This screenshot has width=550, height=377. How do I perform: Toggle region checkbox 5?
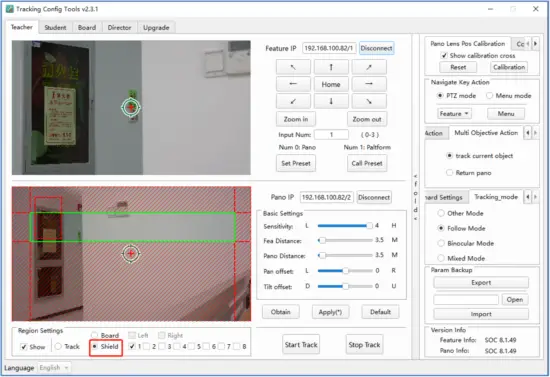pos(192,346)
